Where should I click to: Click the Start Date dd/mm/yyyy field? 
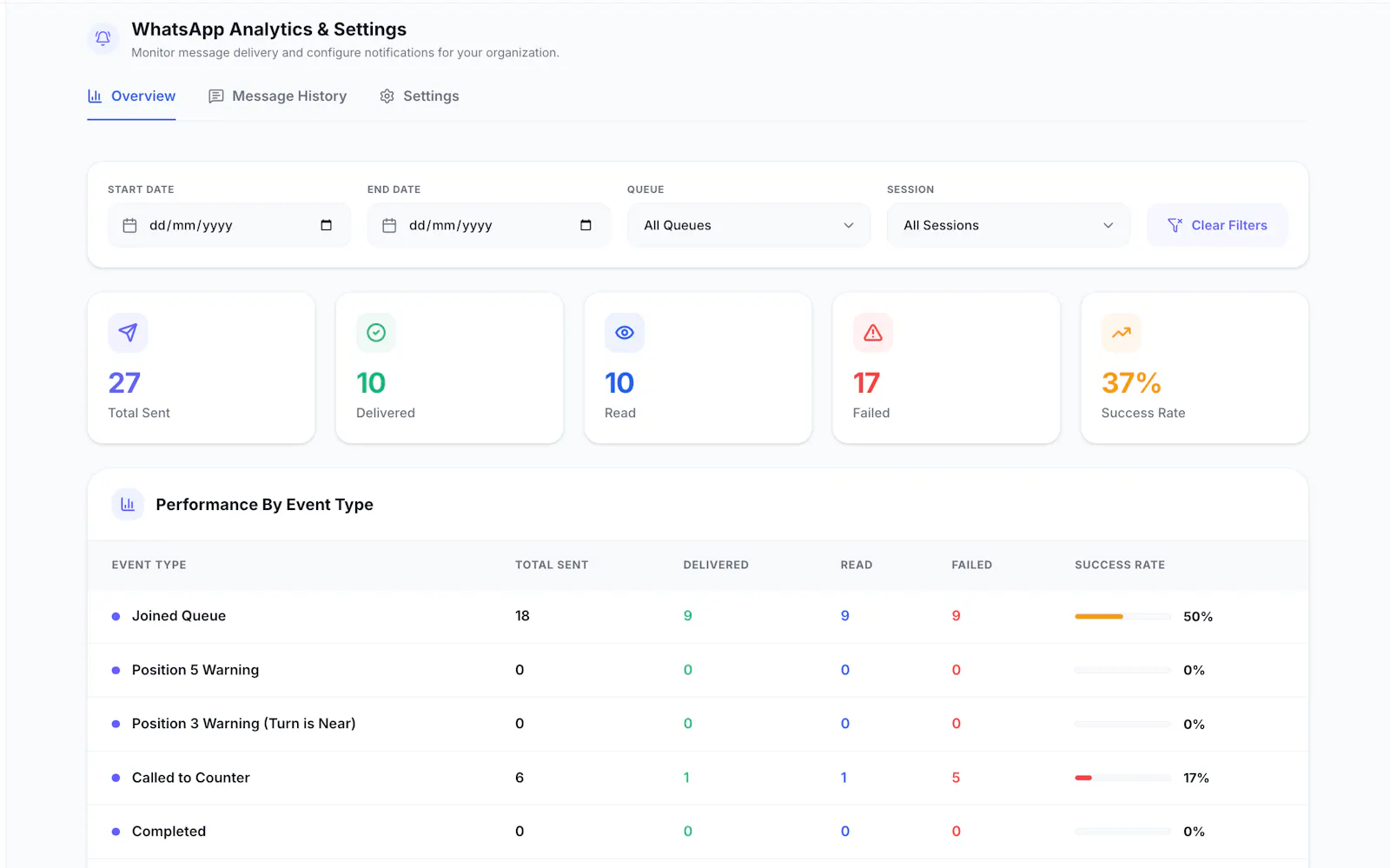pyautogui.click(x=229, y=225)
